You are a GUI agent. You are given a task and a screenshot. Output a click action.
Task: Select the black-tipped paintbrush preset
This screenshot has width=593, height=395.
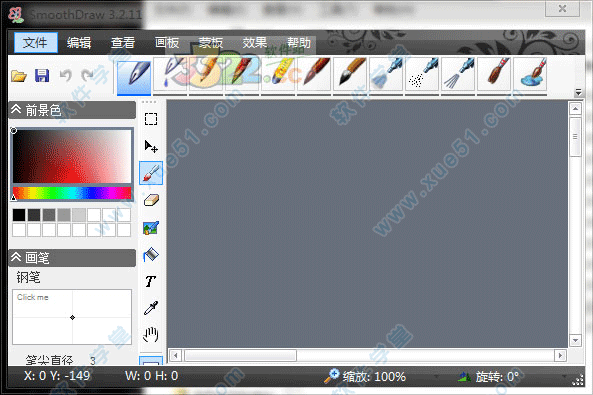pos(350,75)
